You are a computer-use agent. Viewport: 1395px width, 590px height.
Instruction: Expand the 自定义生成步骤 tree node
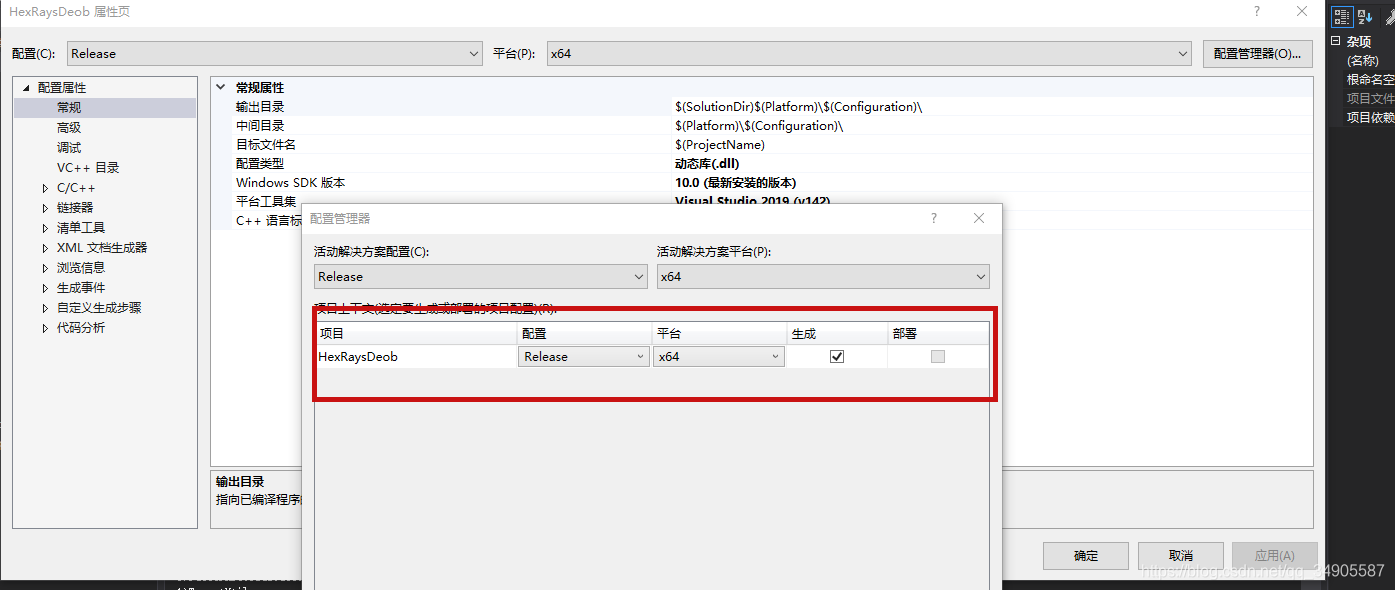(45, 308)
